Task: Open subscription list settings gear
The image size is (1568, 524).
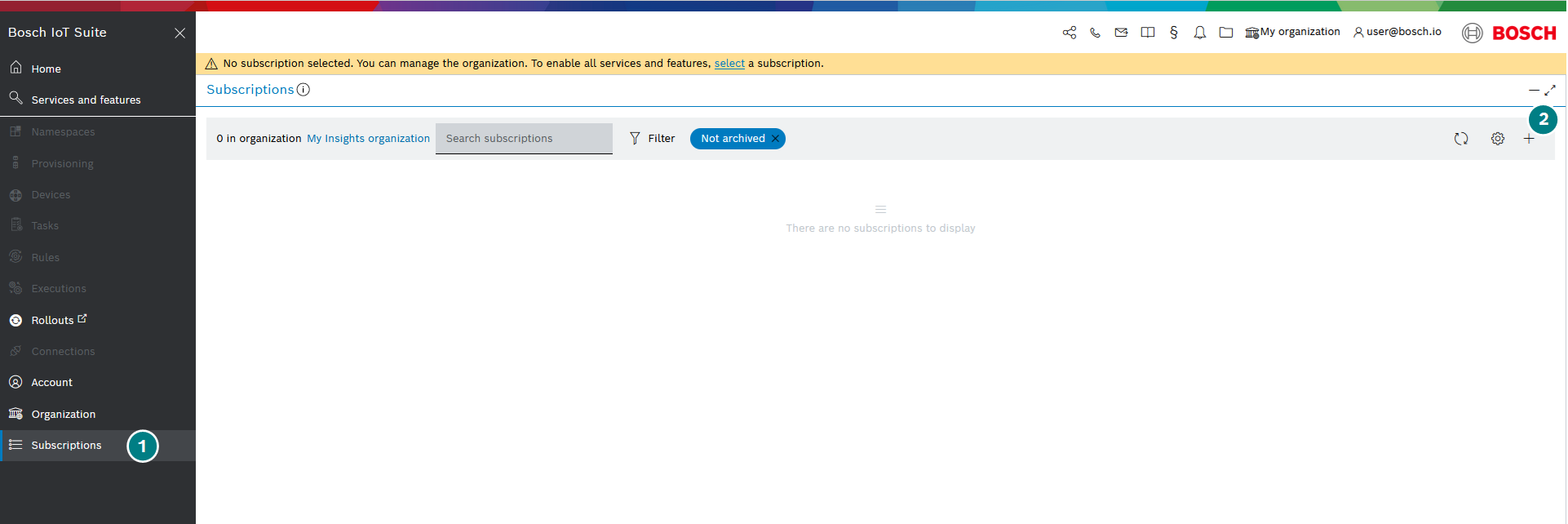Action: pos(1498,139)
